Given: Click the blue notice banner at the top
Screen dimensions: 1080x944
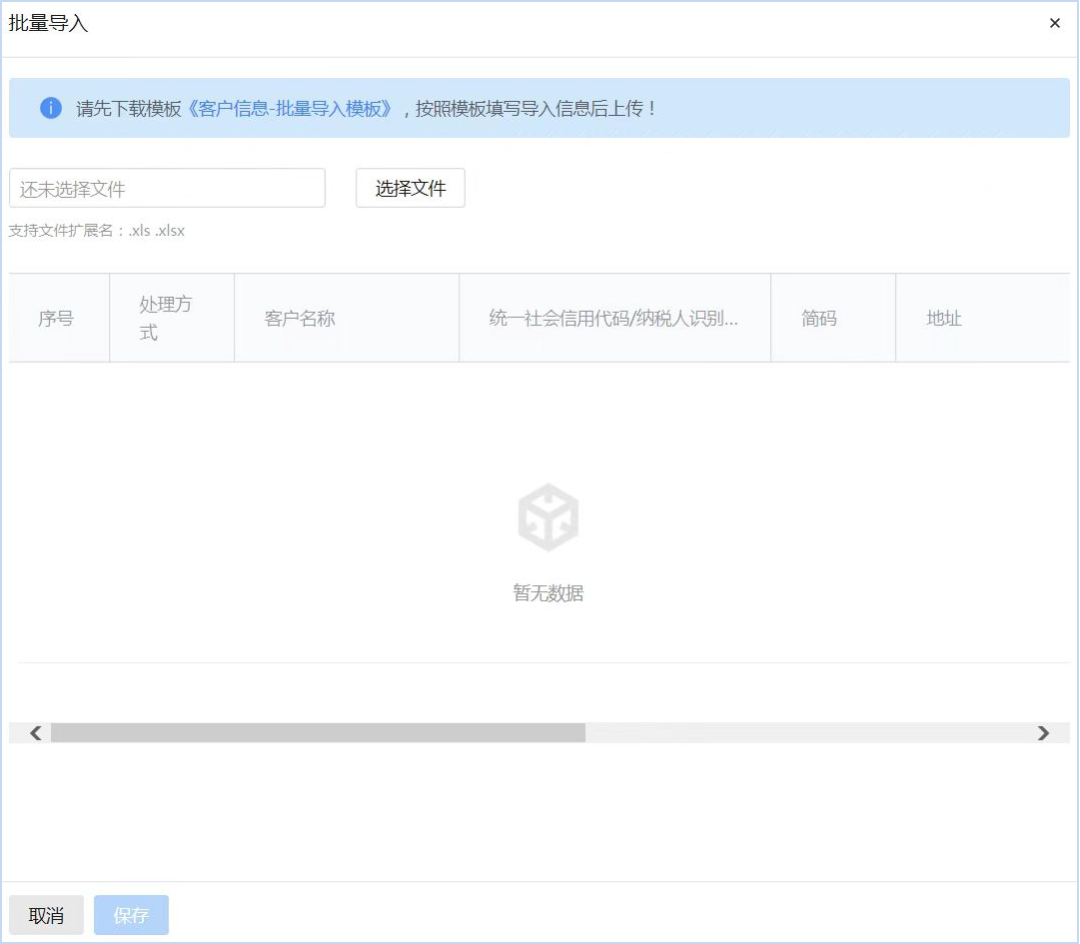Looking at the screenshot, I should pyautogui.click(x=540, y=108).
